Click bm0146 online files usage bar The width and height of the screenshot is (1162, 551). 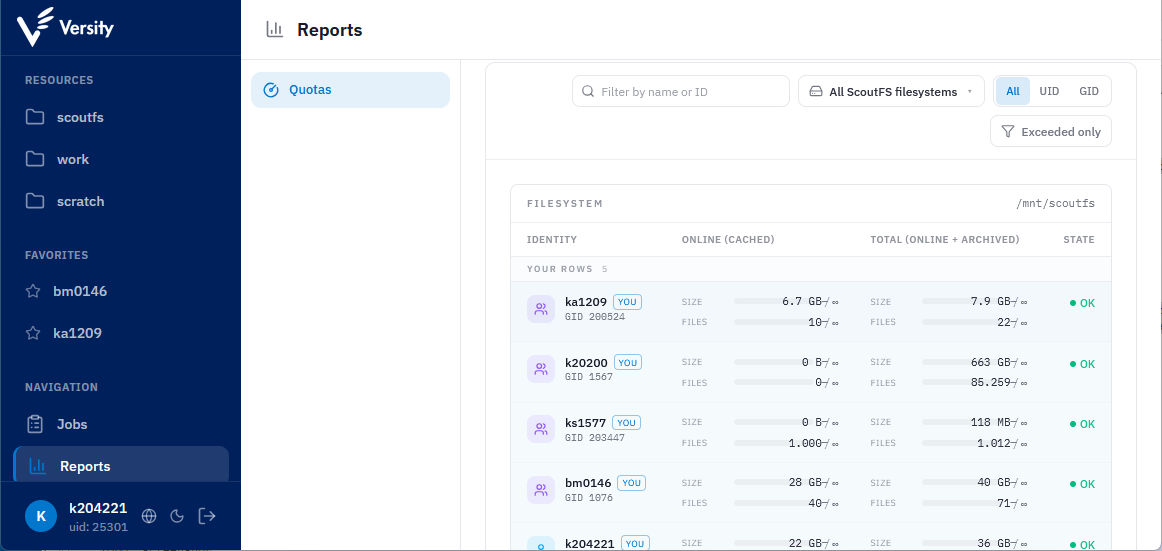(x=777, y=503)
